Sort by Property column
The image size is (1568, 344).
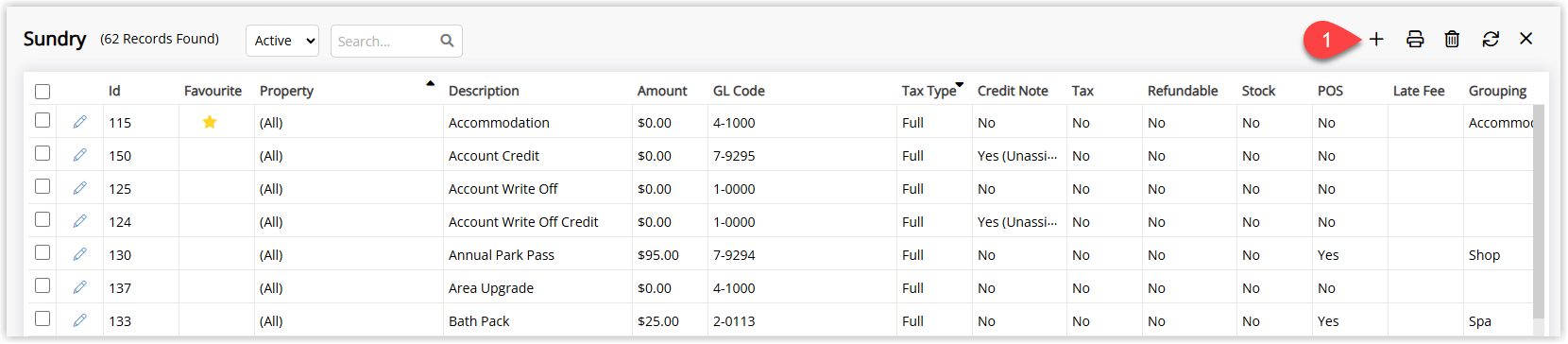point(286,91)
